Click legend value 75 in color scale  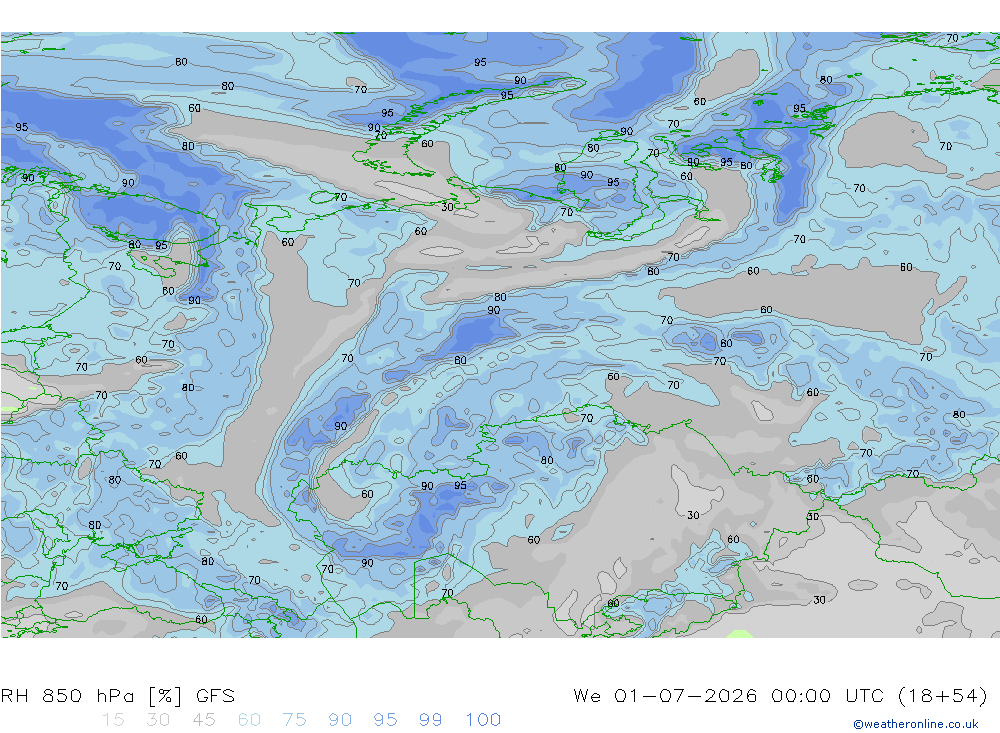pyautogui.click(x=295, y=720)
